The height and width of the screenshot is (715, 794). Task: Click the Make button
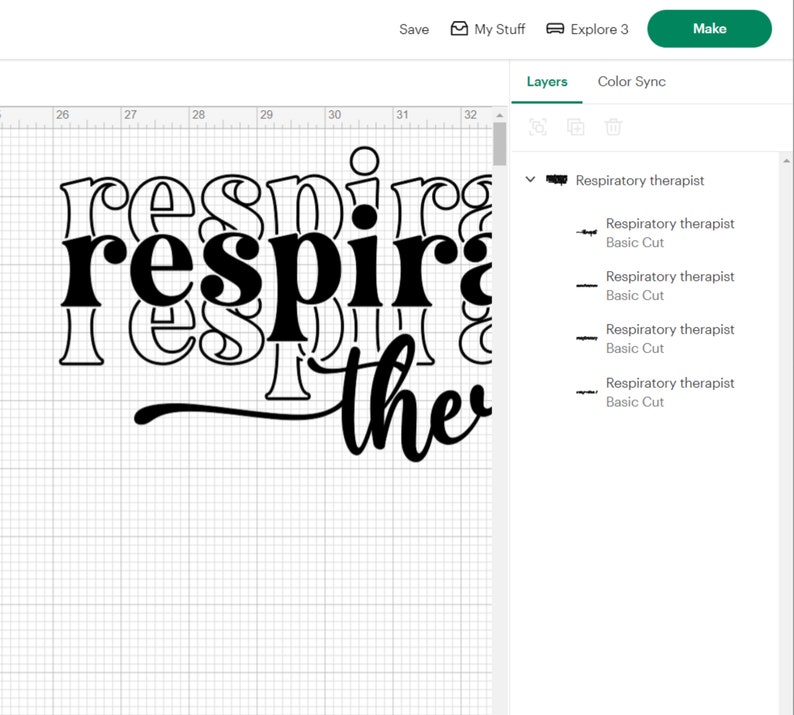point(709,29)
